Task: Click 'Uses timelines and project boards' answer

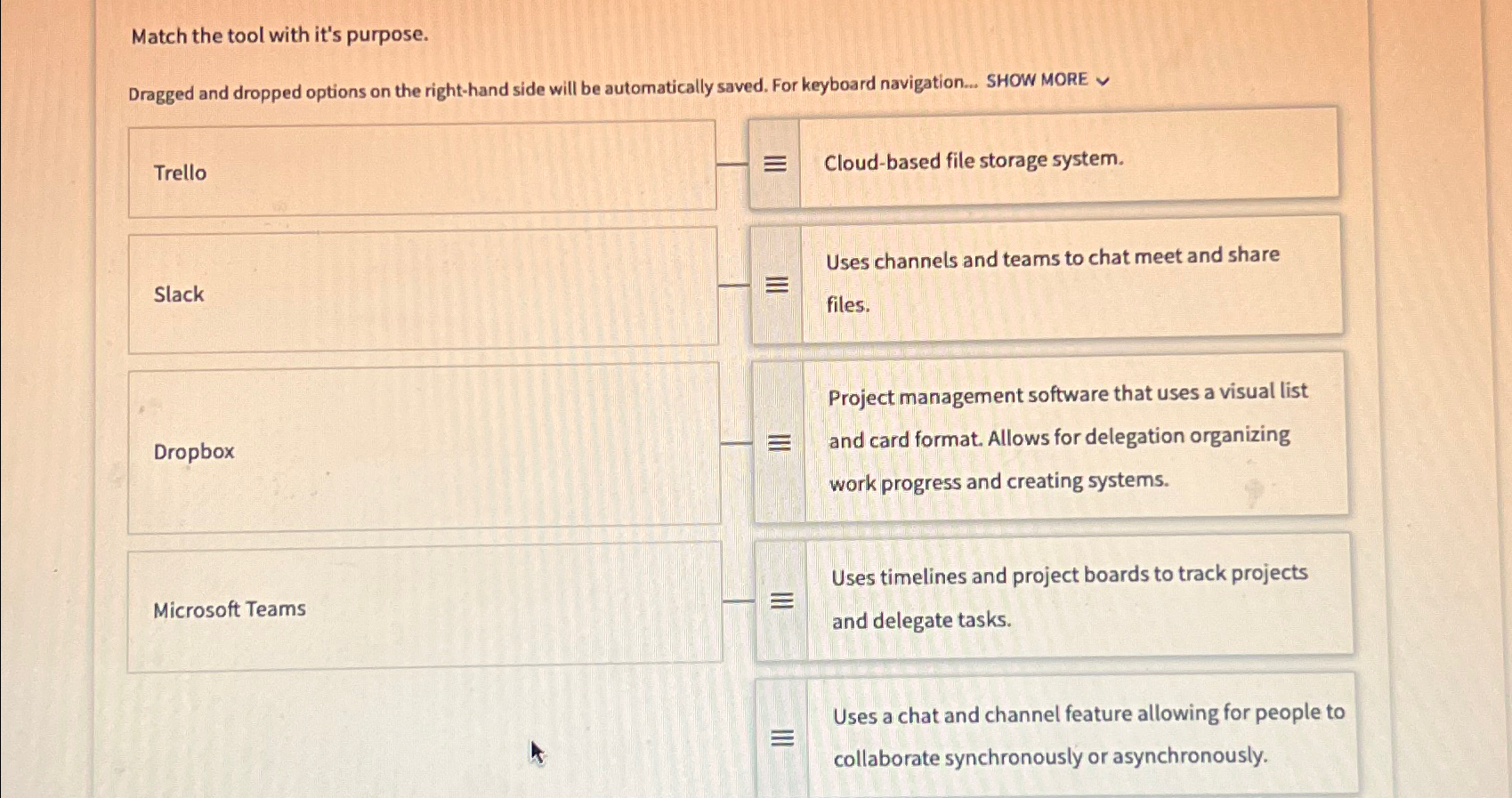Action: pyautogui.click(x=1070, y=597)
